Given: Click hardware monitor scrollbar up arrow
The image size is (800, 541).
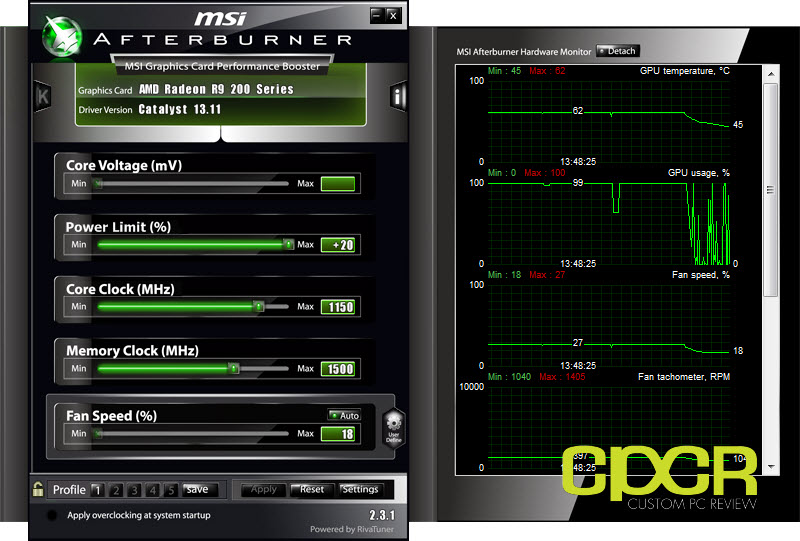Looking at the screenshot, I should point(771,74).
